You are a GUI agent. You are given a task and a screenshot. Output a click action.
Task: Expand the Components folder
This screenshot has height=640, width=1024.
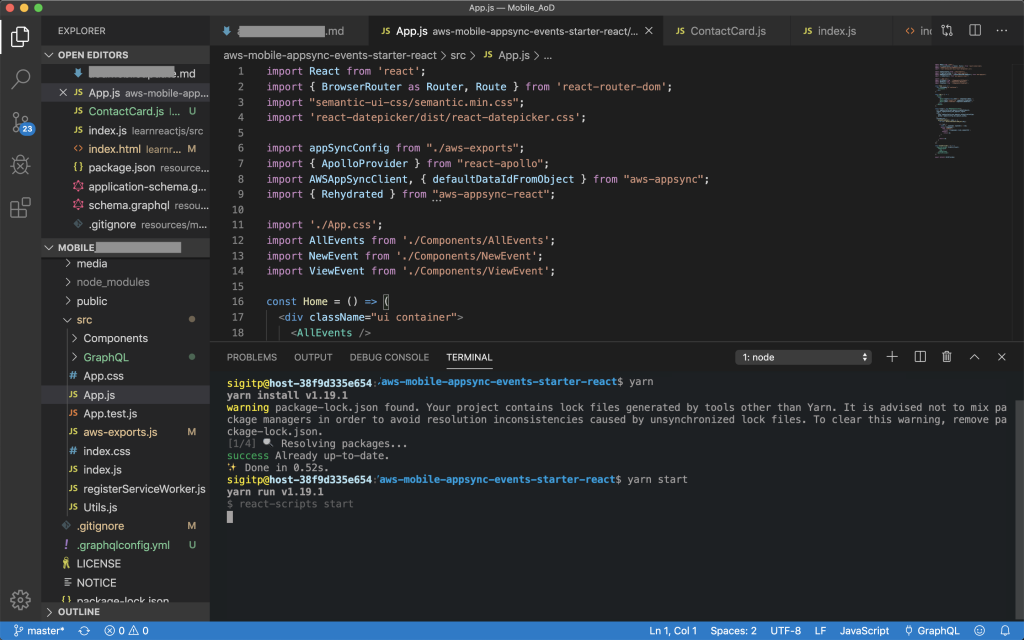115,338
